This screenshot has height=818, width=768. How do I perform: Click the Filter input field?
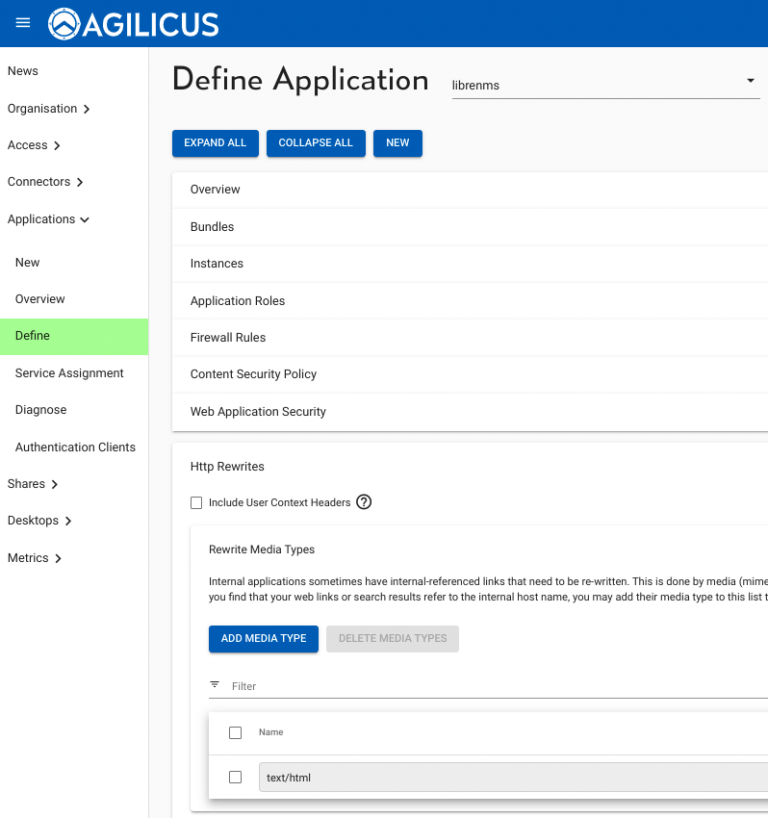pos(490,686)
